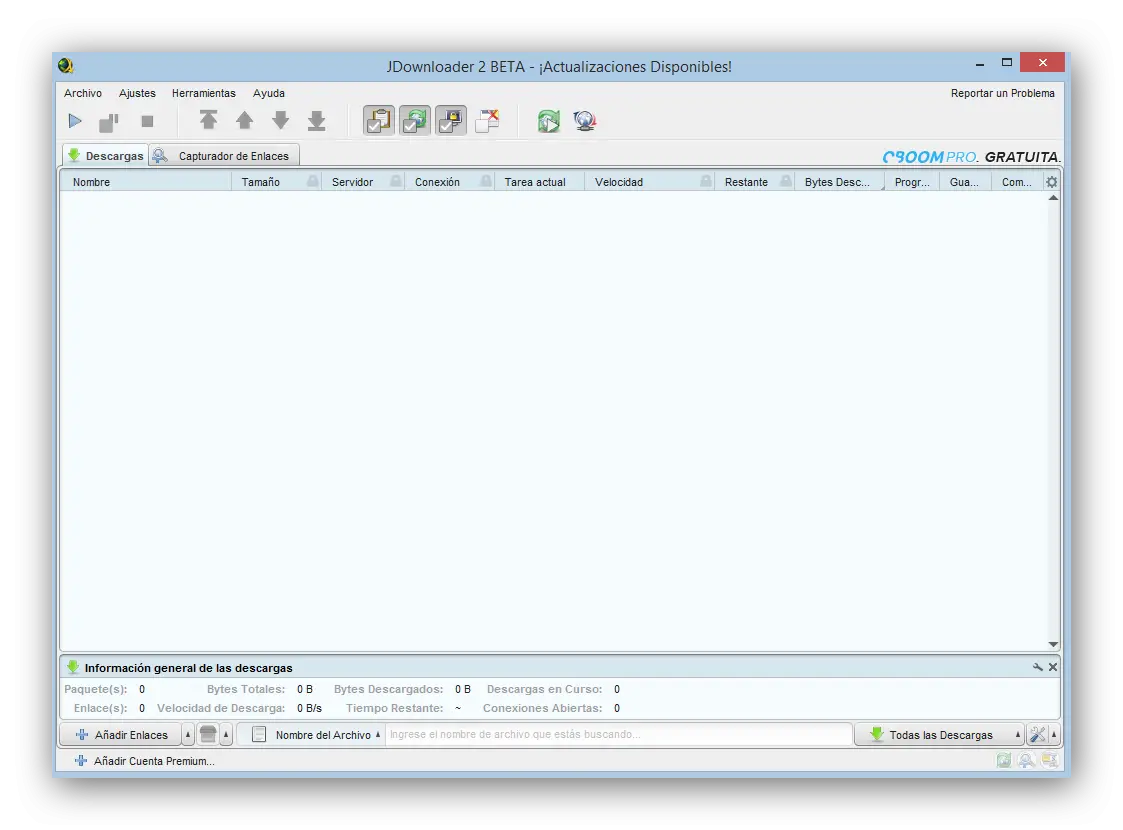The height and width of the screenshot is (830, 1123).
Task: Move selected item up one position
Action: pyautogui.click(x=244, y=120)
